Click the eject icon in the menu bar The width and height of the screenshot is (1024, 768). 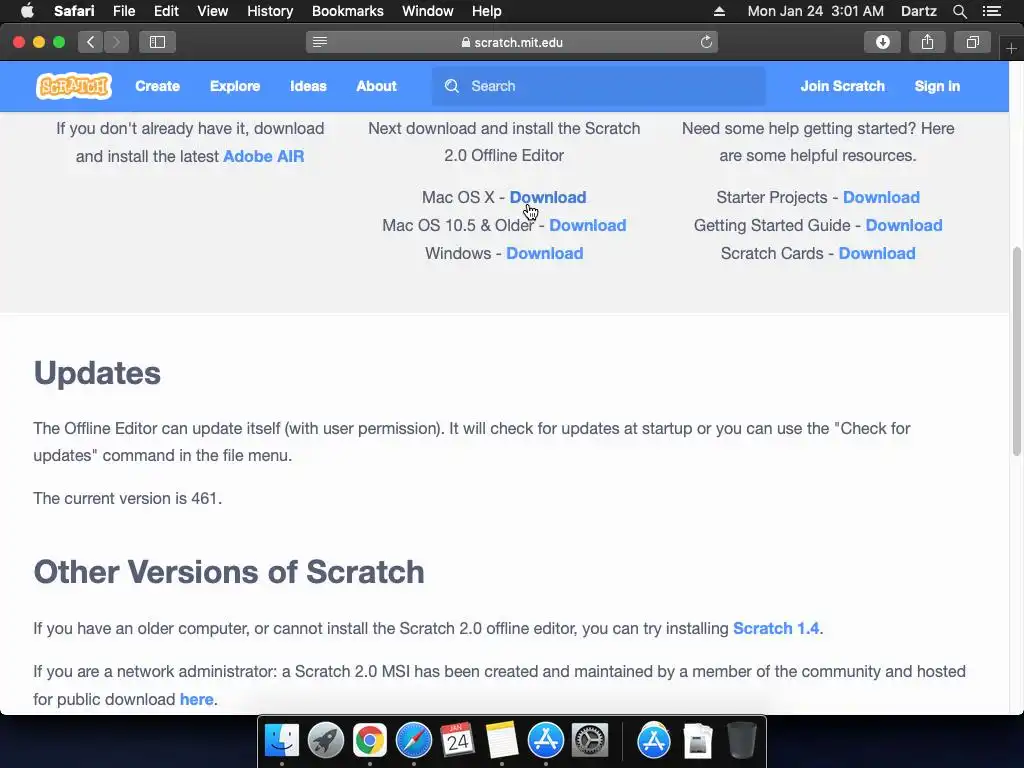tap(719, 11)
